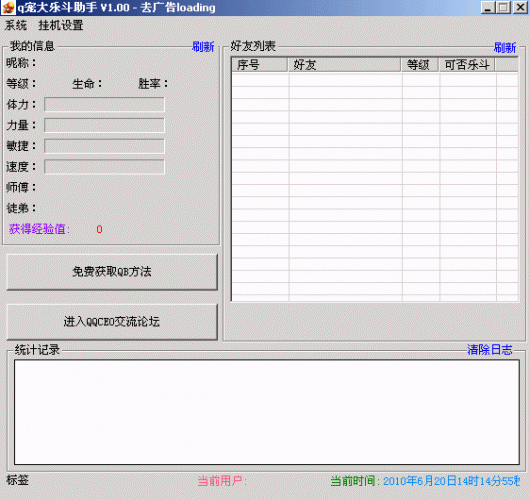The width and height of the screenshot is (530, 500).
Task: Click 刷新 link in 好友列表 panel
Action: [505, 48]
